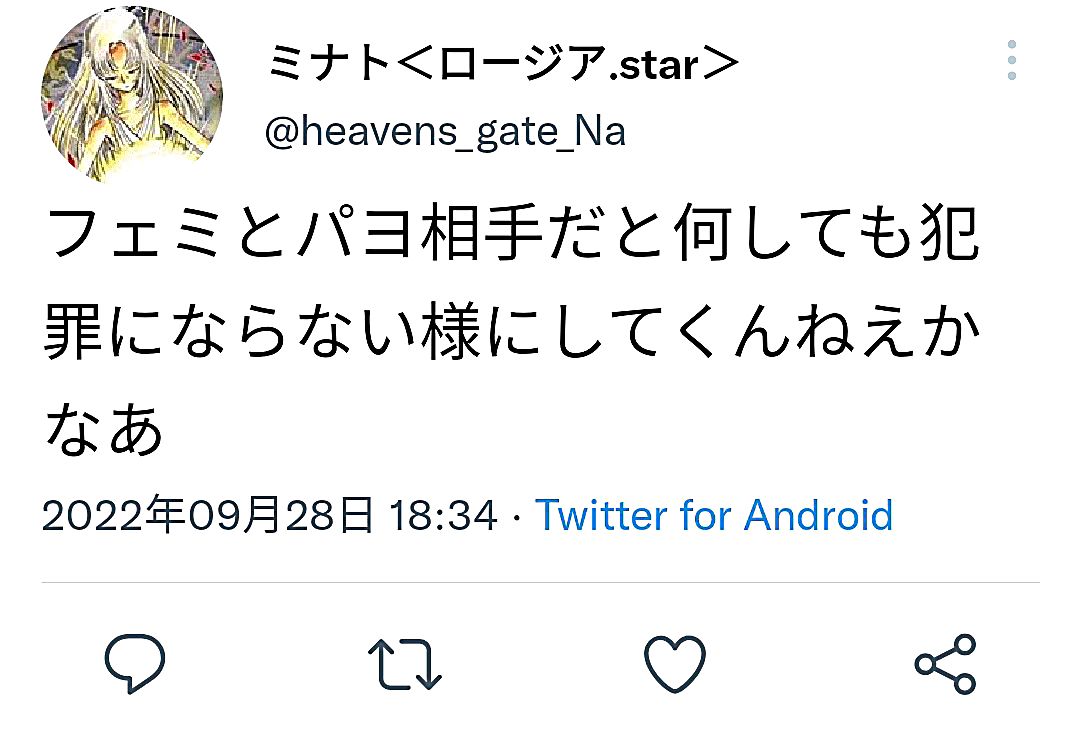Reply to @heavens_gate_Na's tweet
This screenshot has height=734, width=1079.
point(135,662)
